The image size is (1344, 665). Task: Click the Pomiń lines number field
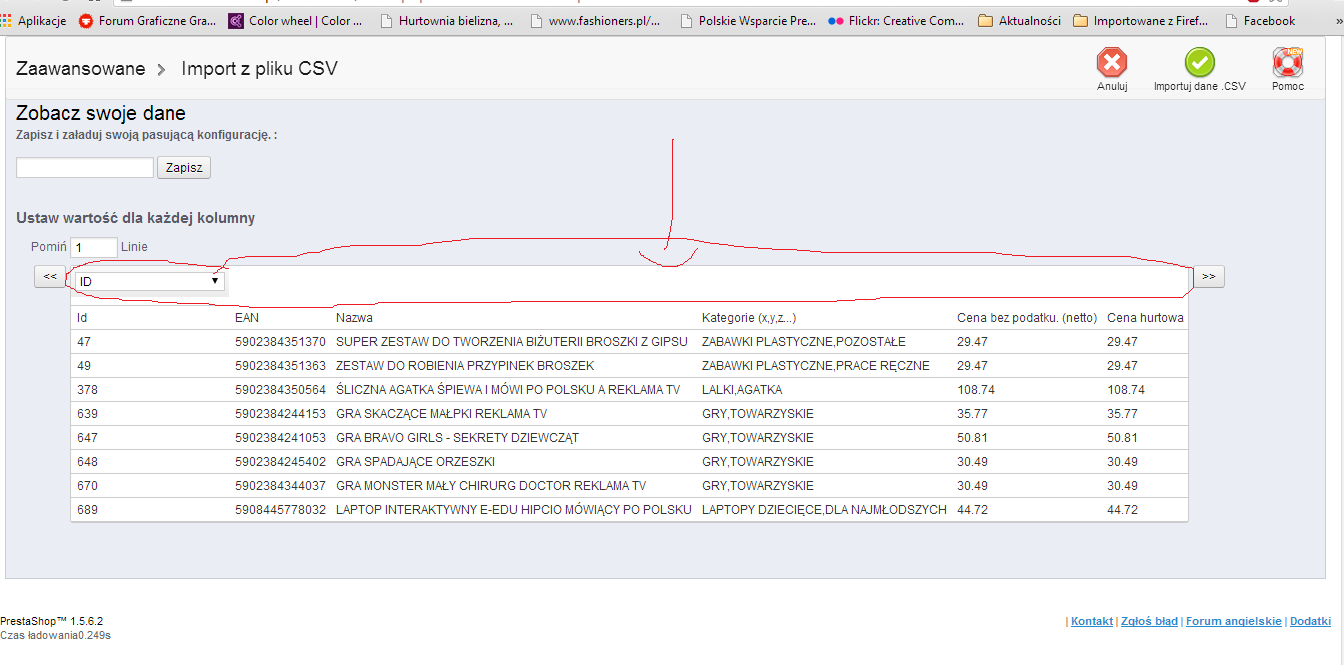coord(93,247)
